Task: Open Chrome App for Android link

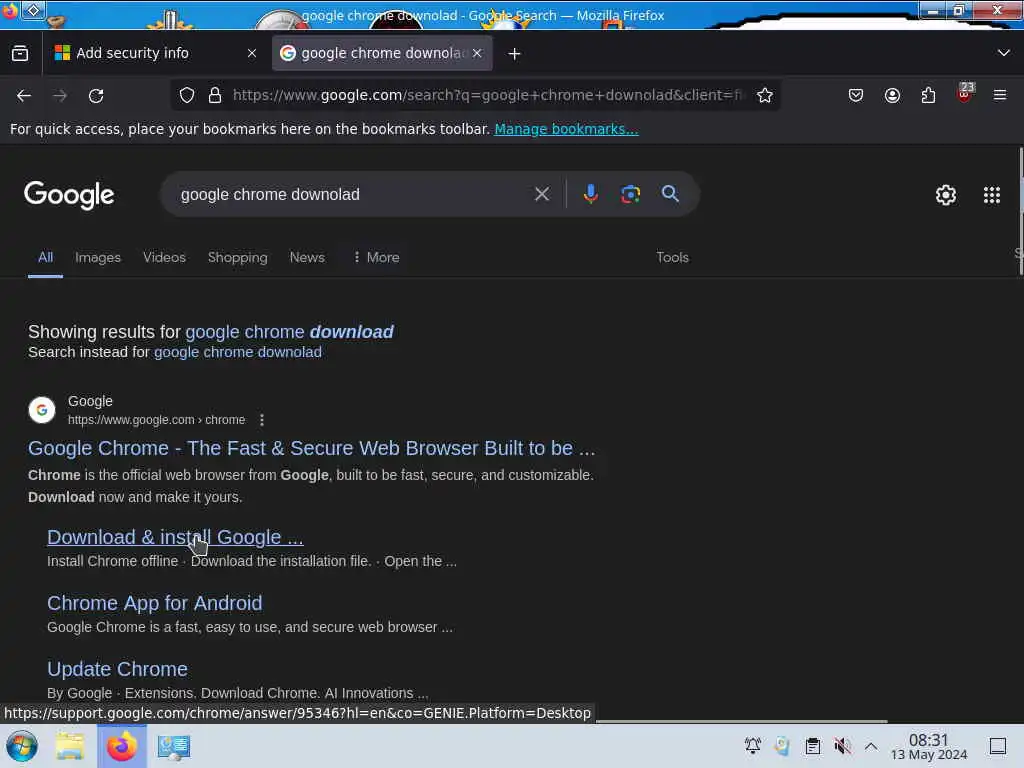Action: pos(155,603)
